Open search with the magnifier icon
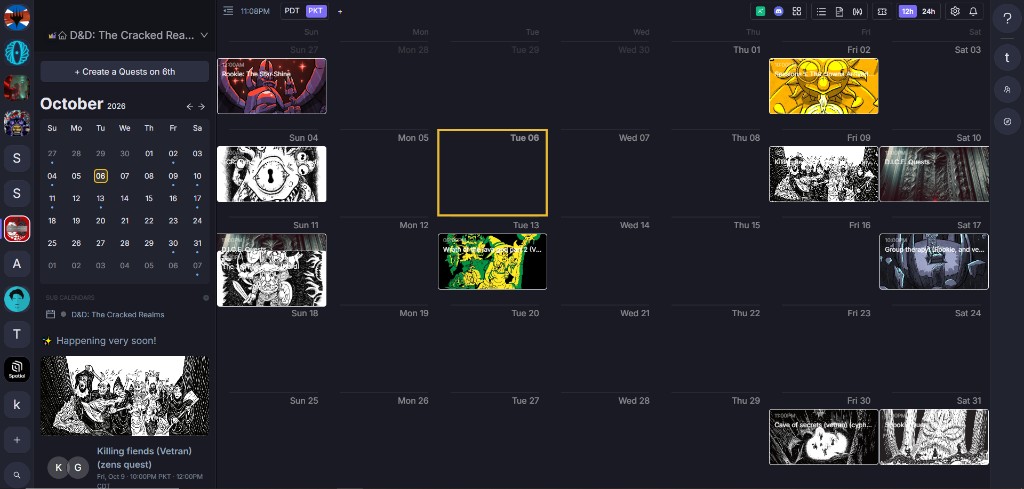This screenshot has width=1024, height=489. (x=17, y=475)
